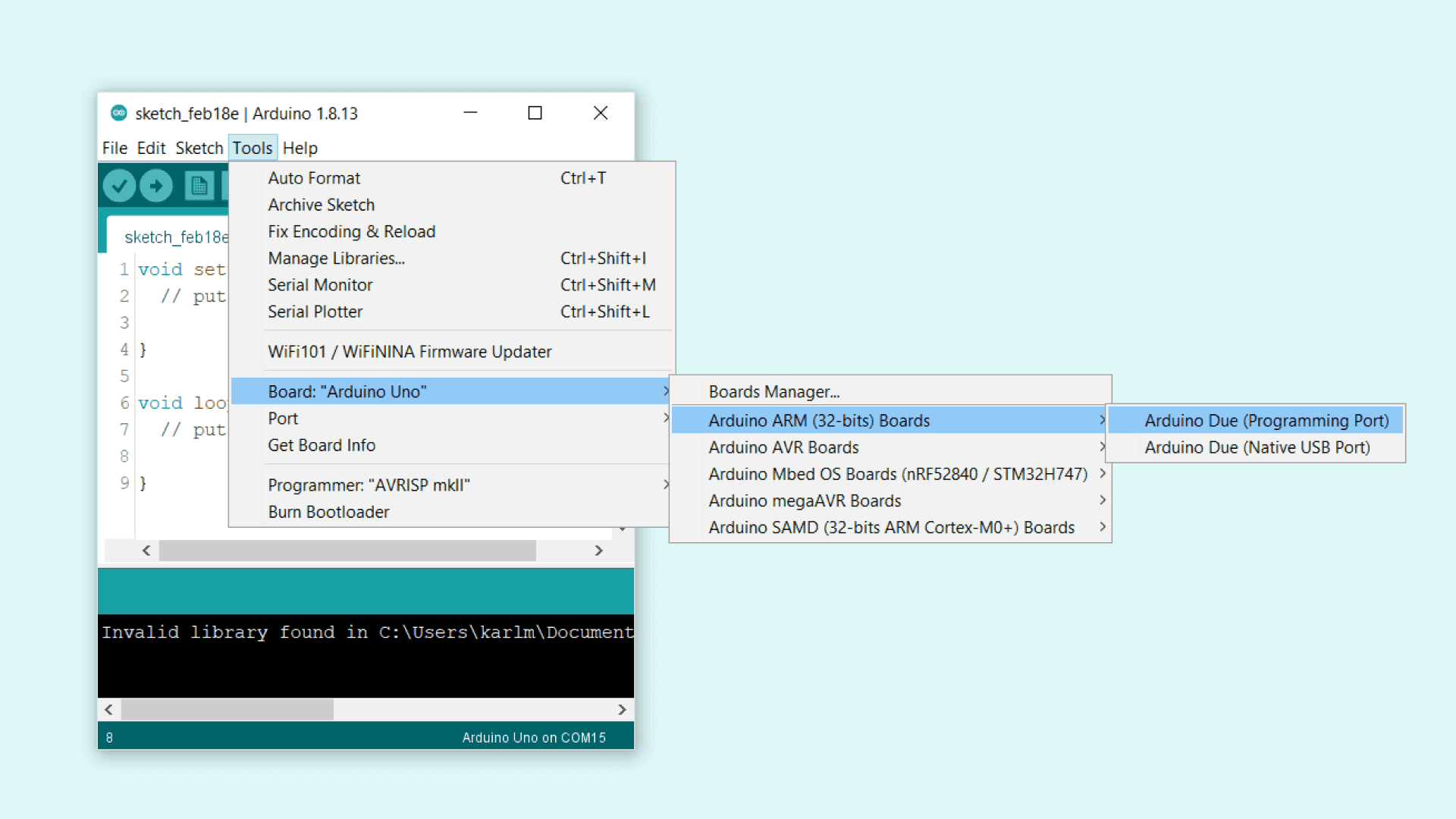Click the editor scrollbar left arrow
Image resolution: width=1456 pixels, height=819 pixels.
[x=146, y=551]
